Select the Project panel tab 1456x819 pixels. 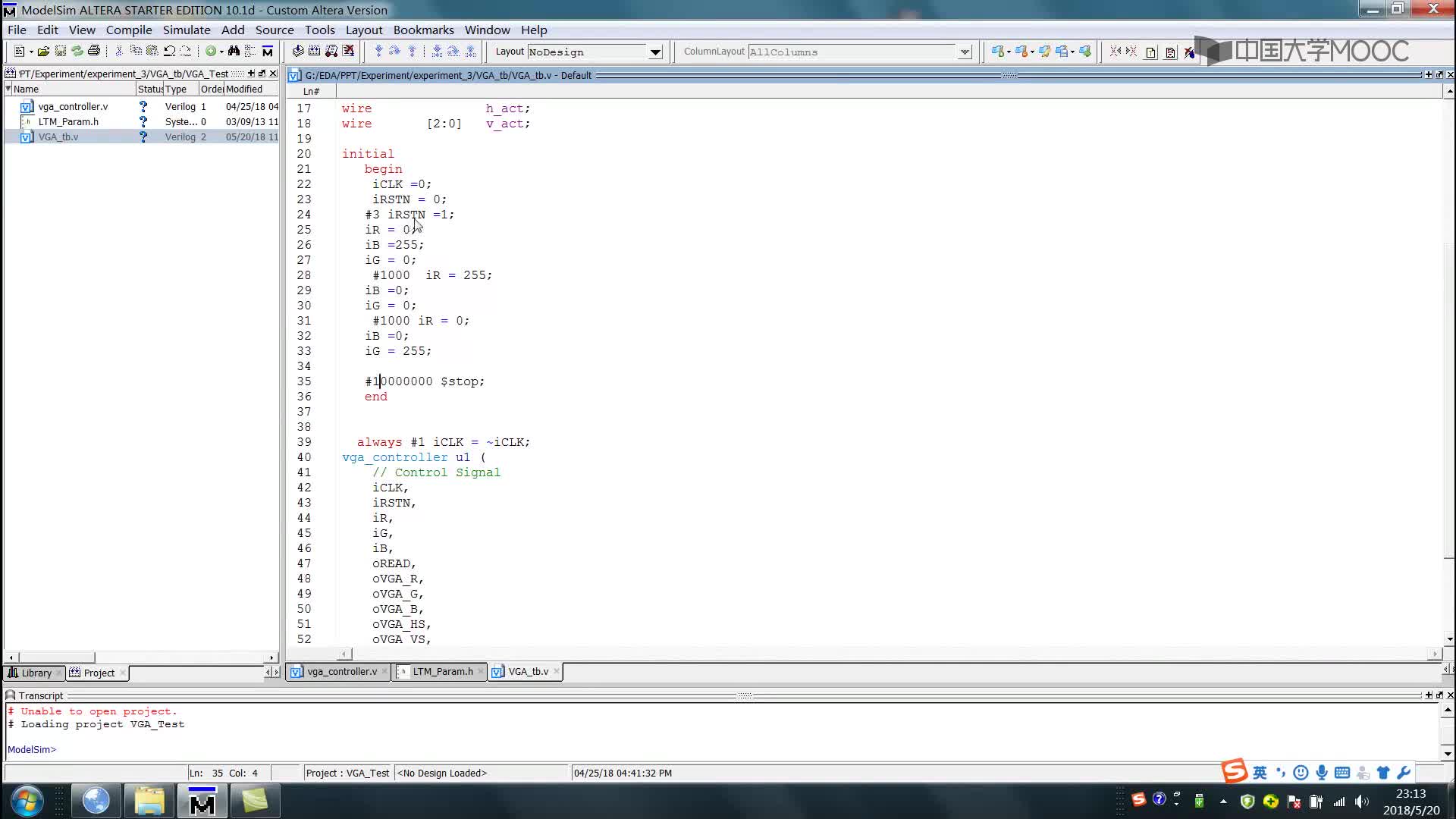(99, 673)
